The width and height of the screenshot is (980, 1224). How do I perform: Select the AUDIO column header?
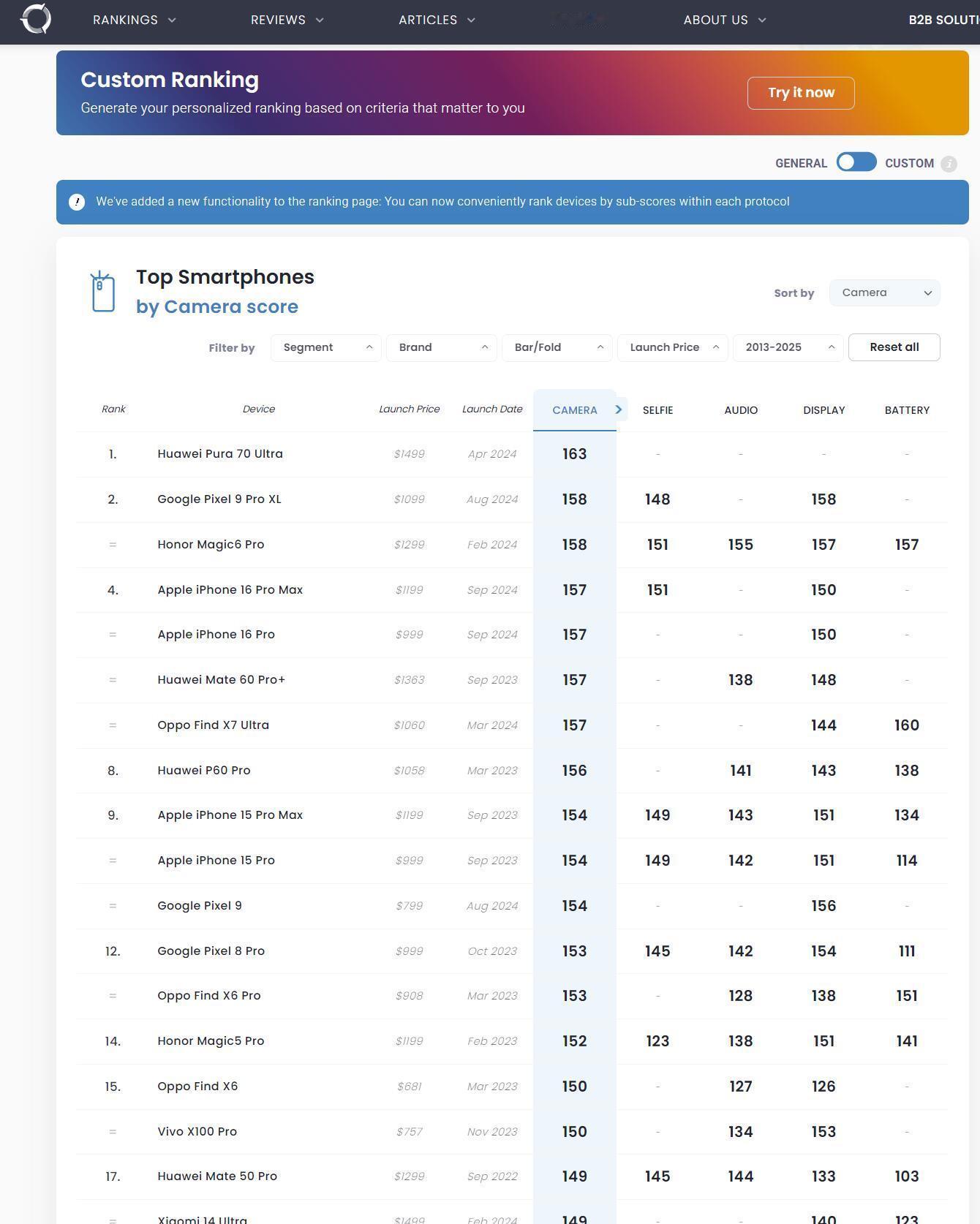click(x=741, y=410)
